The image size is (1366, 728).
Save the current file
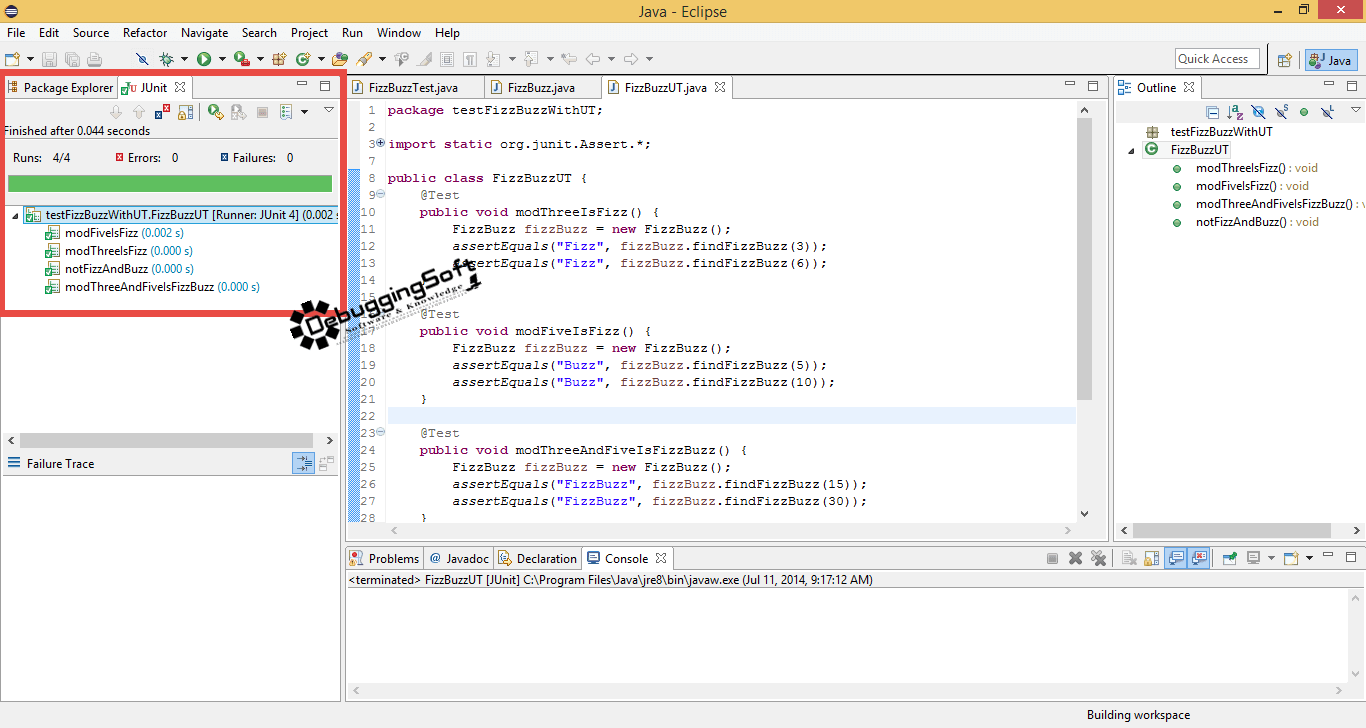point(49,58)
